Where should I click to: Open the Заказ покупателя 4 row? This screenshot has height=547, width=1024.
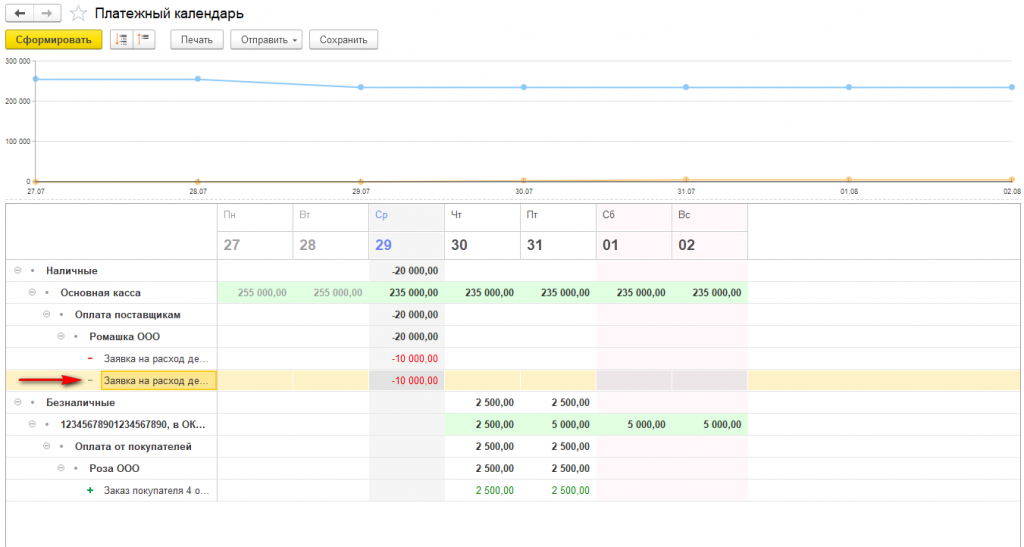coord(156,490)
